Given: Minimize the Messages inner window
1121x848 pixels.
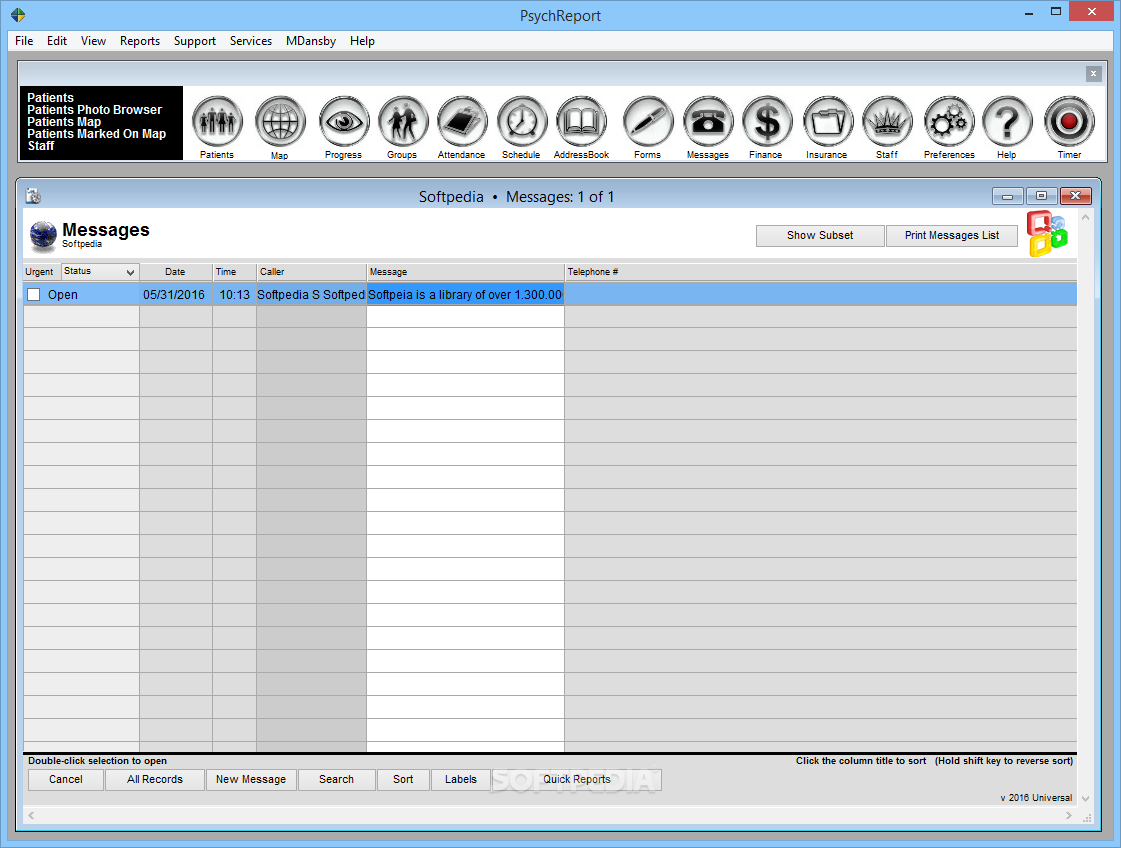Looking at the screenshot, I should (1007, 196).
